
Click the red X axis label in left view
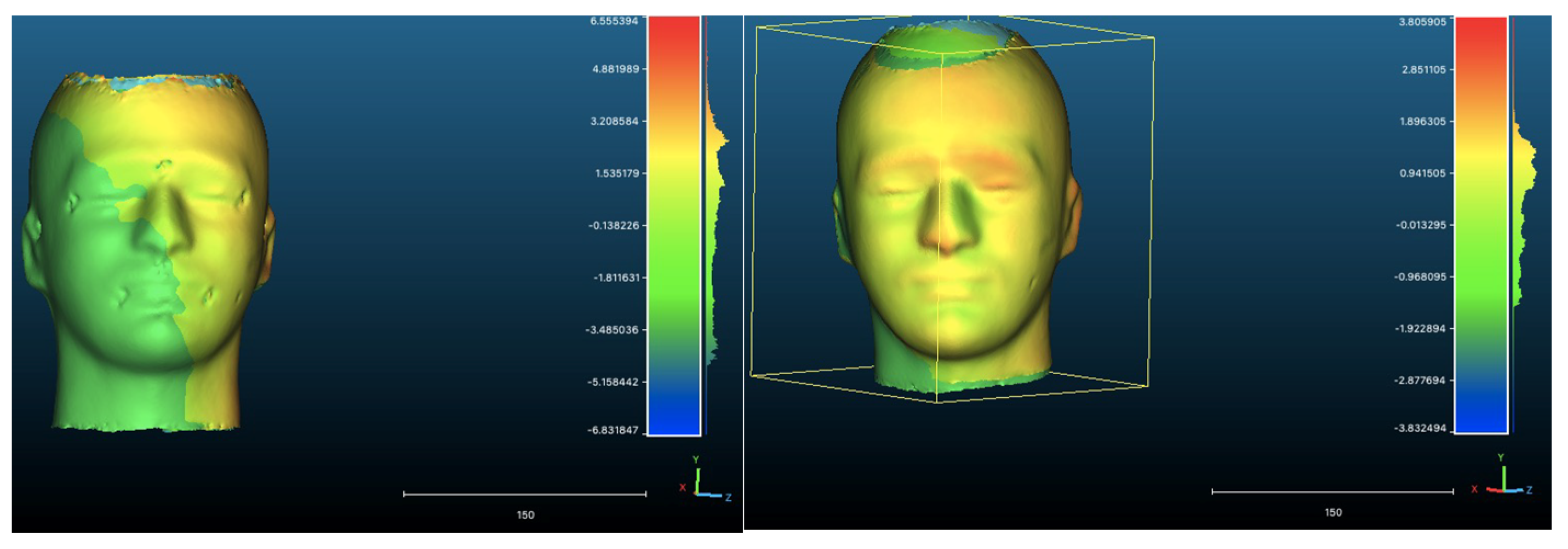point(682,488)
